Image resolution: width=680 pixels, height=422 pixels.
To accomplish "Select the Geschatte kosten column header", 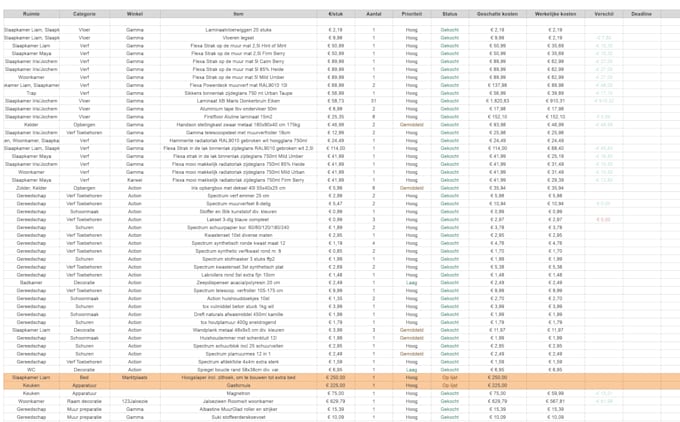I will tap(497, 14).
